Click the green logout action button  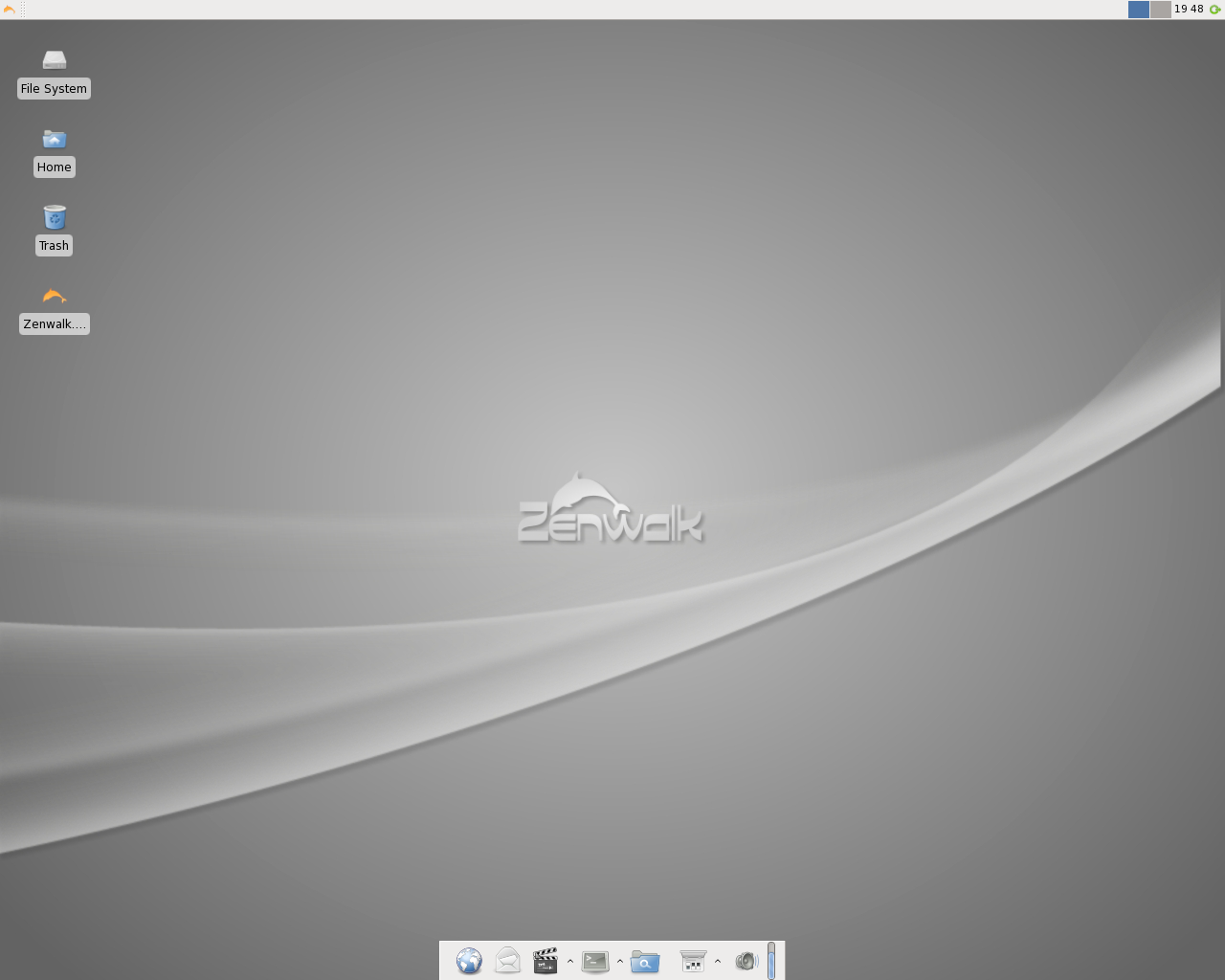point(1215,10)
